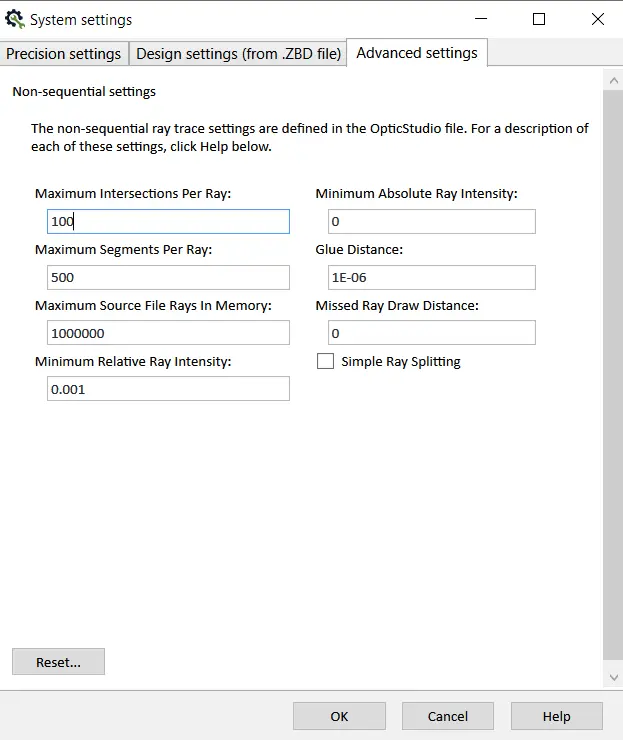Select the Missed Ray Draw Distance field
623x740 pixels.
pos(432,333)
